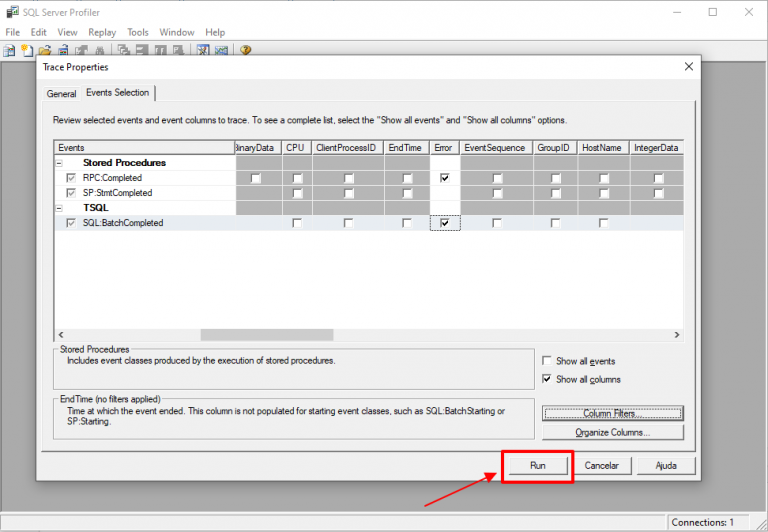Deselect the SP:StmtCompleted event checkbox
Viewport: 768px width, 532px height.
tap(71, 193)
